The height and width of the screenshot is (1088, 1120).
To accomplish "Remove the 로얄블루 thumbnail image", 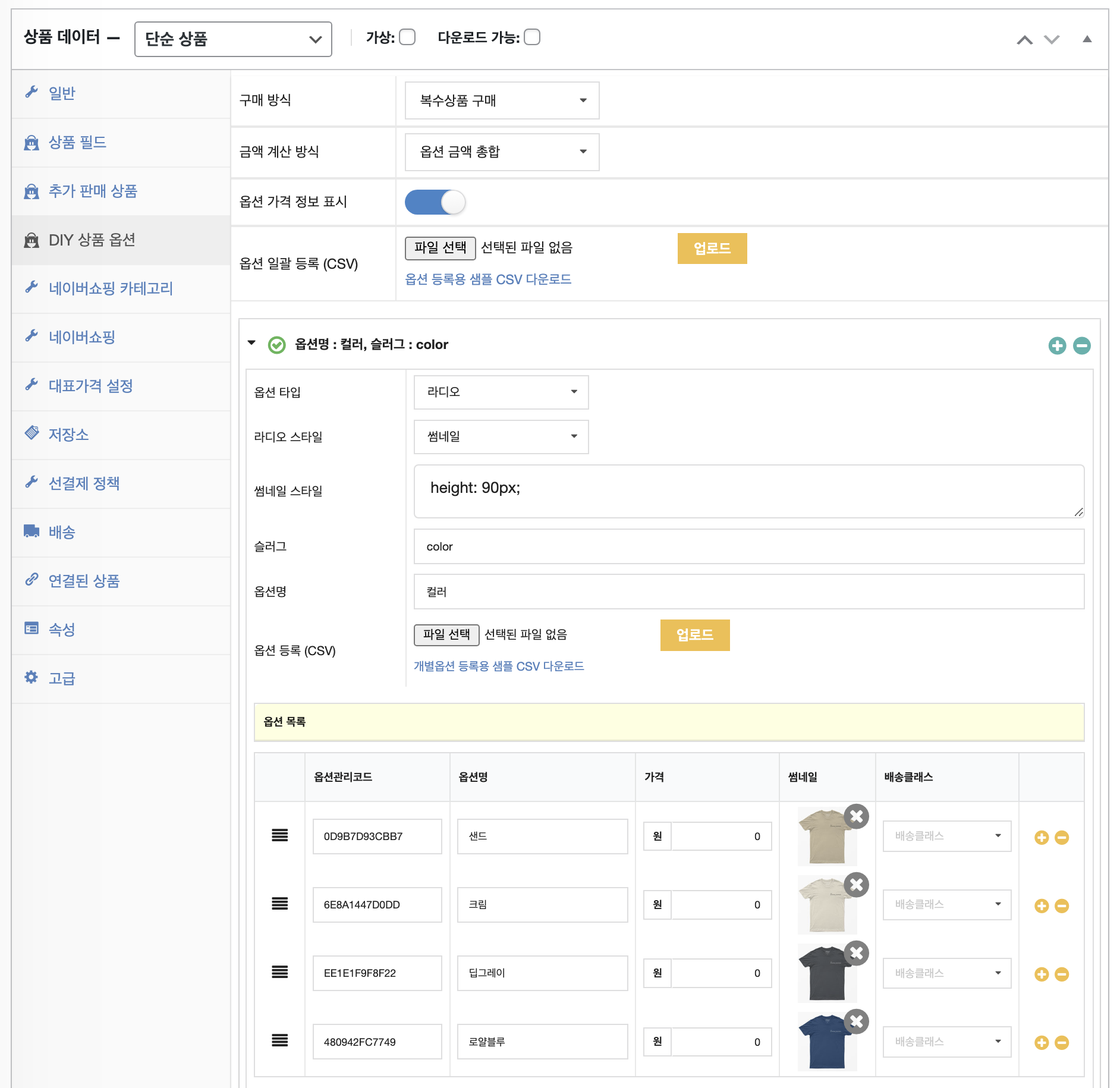I will [856, 1021].
